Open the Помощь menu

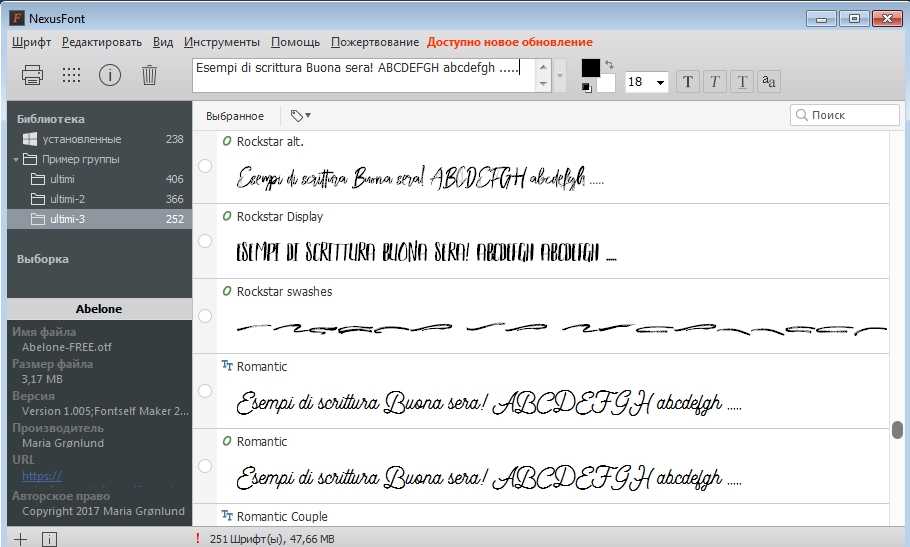[x=295, y=42]
